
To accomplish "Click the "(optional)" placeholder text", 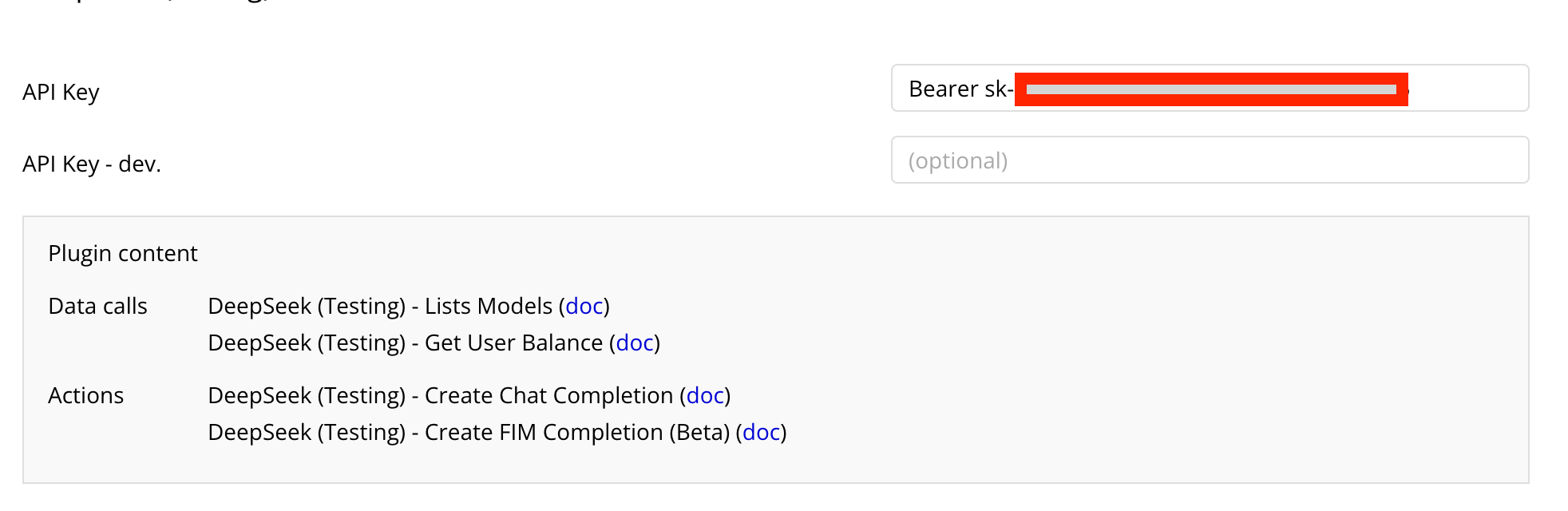I will (958, 161).
